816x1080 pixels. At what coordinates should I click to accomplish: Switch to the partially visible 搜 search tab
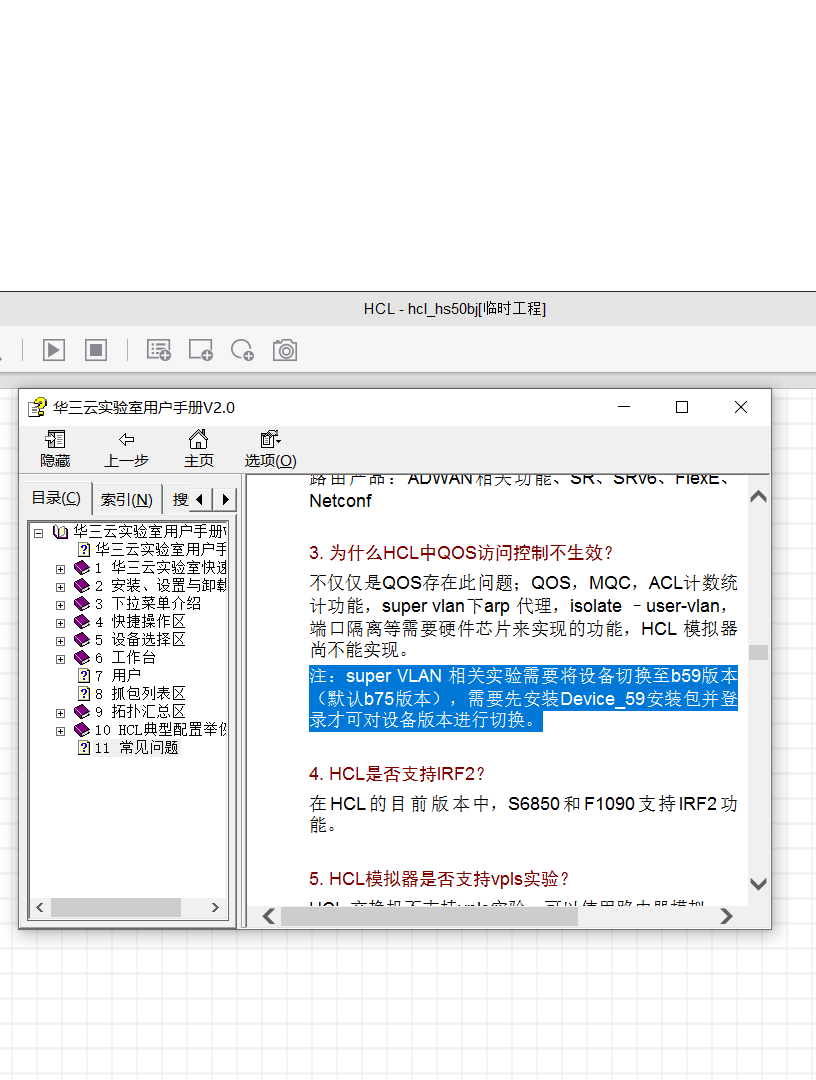click(x=179, y=499)
